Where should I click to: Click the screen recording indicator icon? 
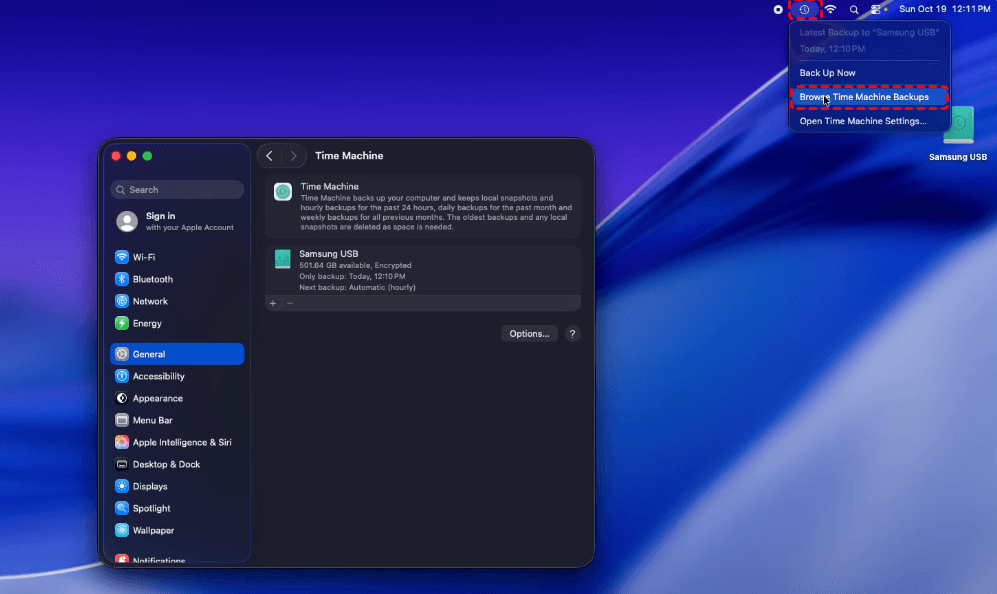coord(778,9)
